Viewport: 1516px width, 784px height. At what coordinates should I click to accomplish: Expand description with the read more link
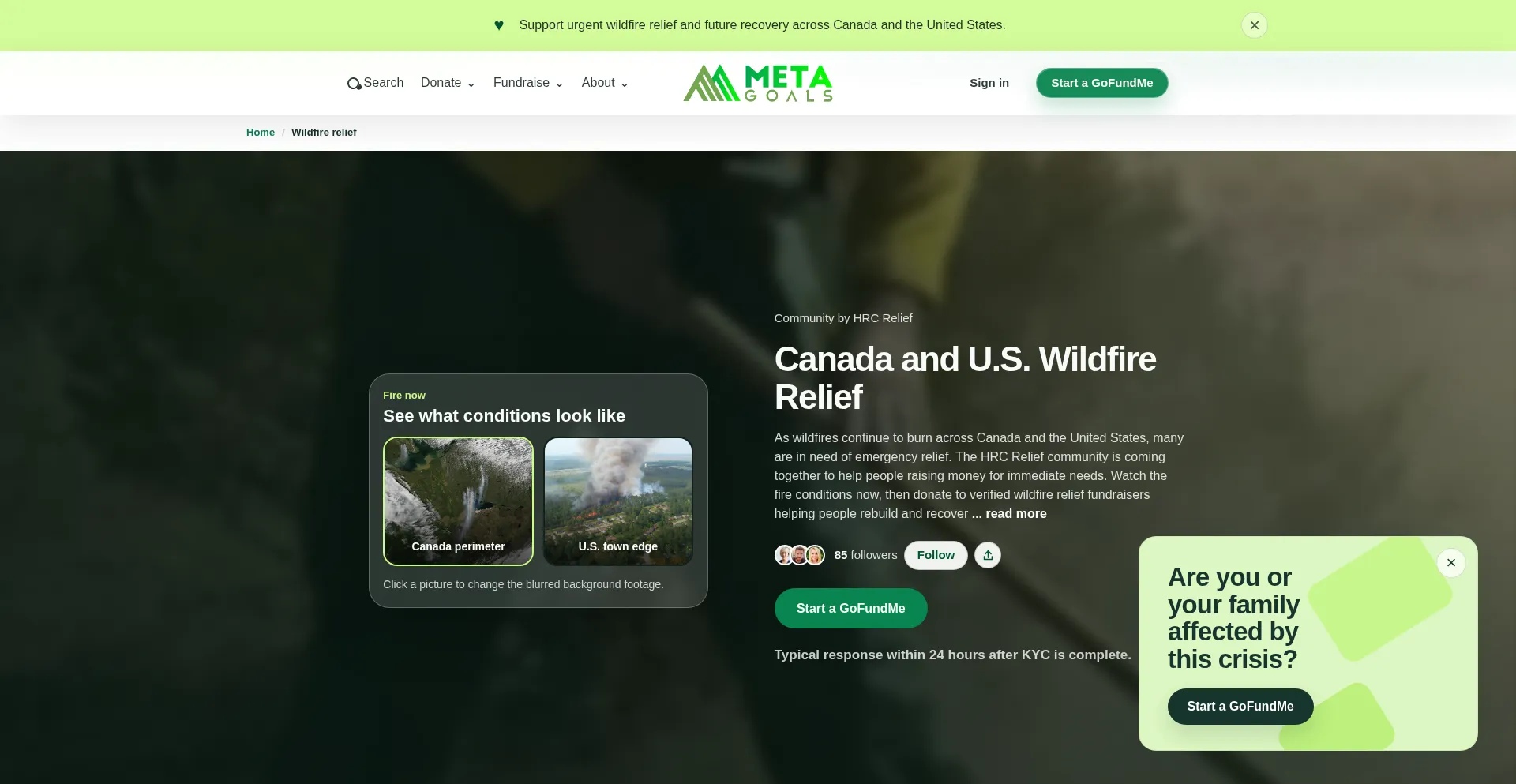(x=1009, y=514)
